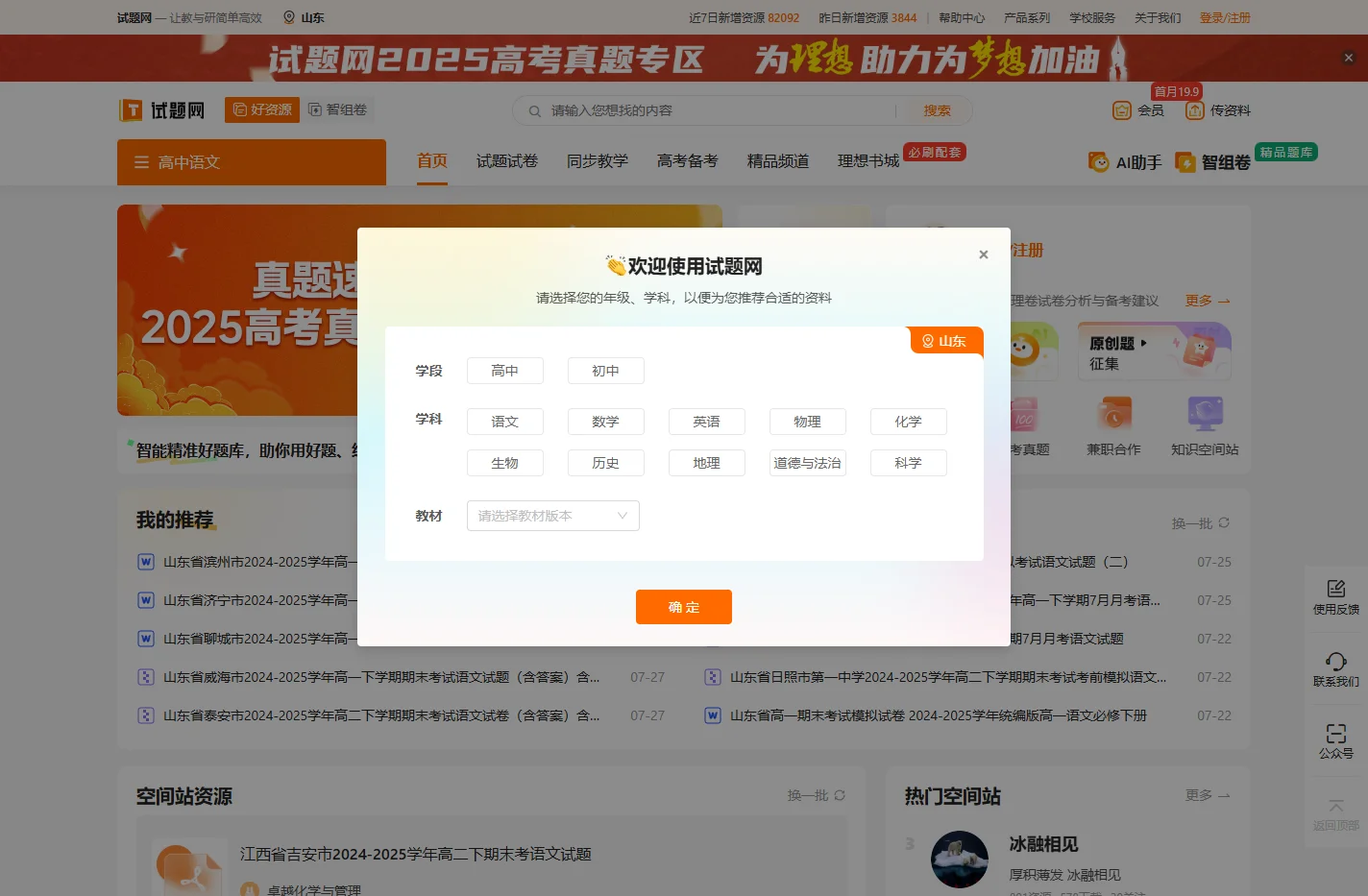This screenshot has width=1368, height=896.
Task: Choose 化学 subject option
Action: click(x=908, y=422)
